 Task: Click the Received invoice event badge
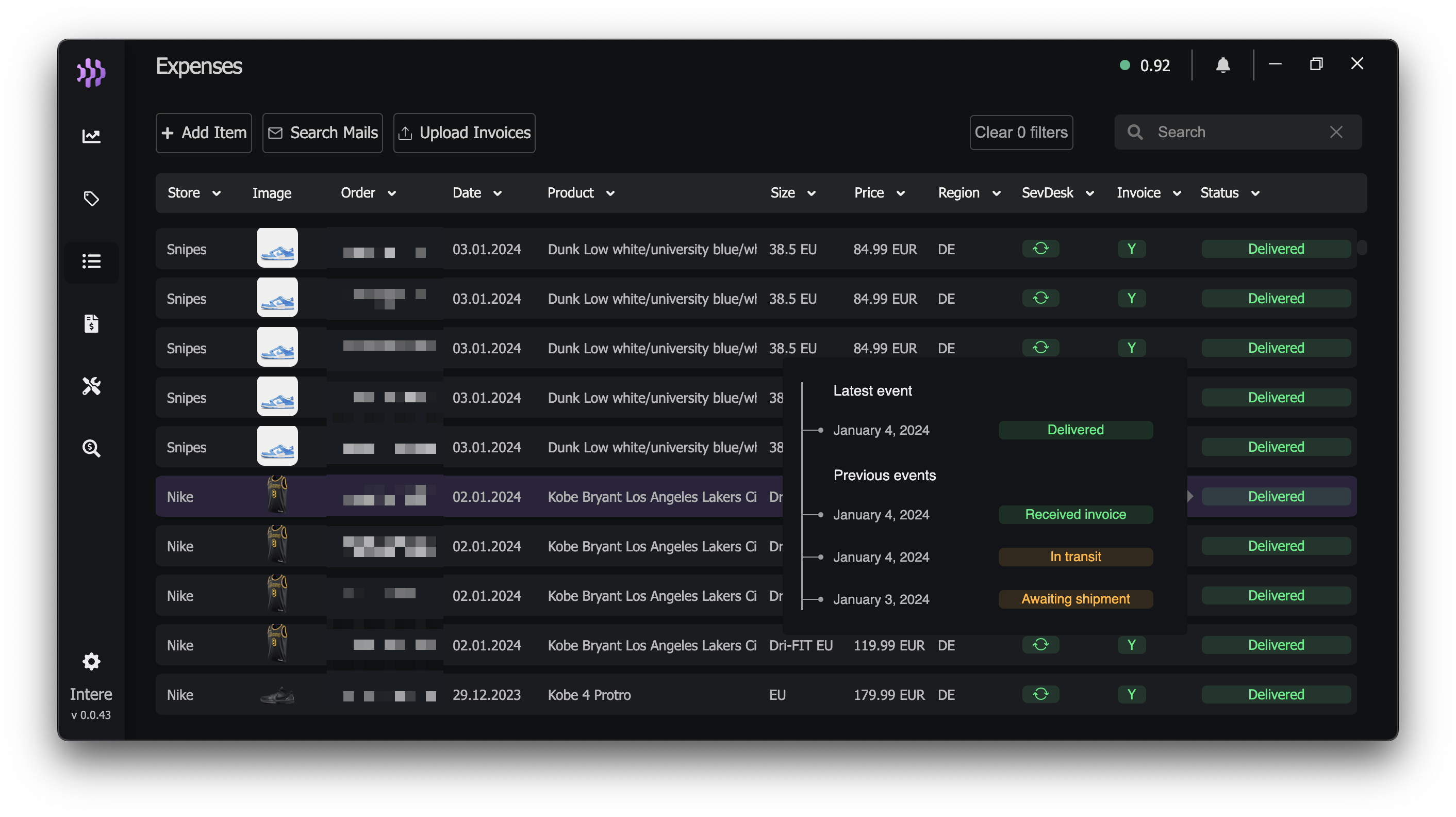tap(1075, 515)
